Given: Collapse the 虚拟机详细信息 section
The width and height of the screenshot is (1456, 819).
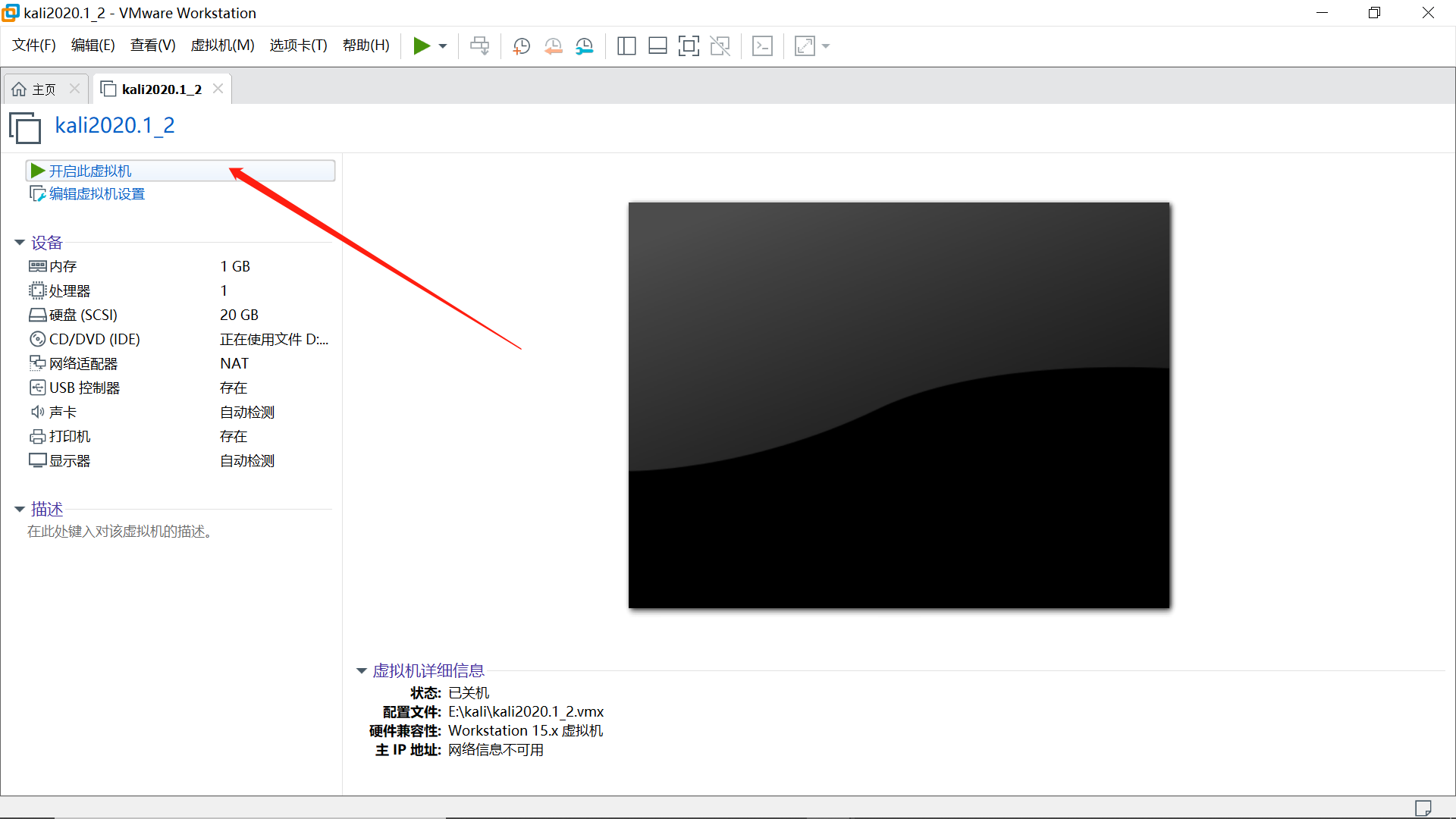Looking at the screenshot, I should pos(362,671).
